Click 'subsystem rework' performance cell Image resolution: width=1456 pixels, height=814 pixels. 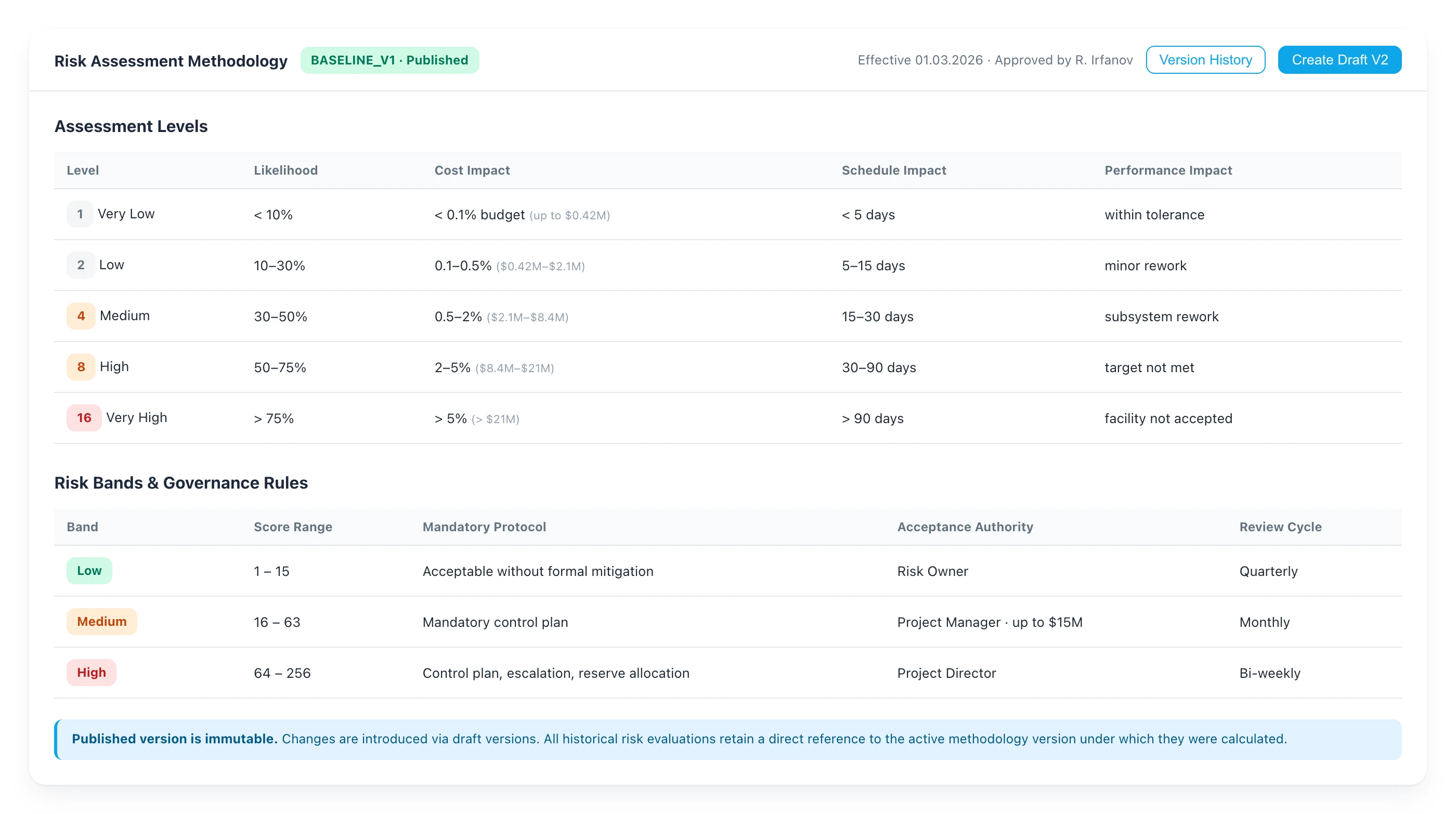pos(1162,317)
